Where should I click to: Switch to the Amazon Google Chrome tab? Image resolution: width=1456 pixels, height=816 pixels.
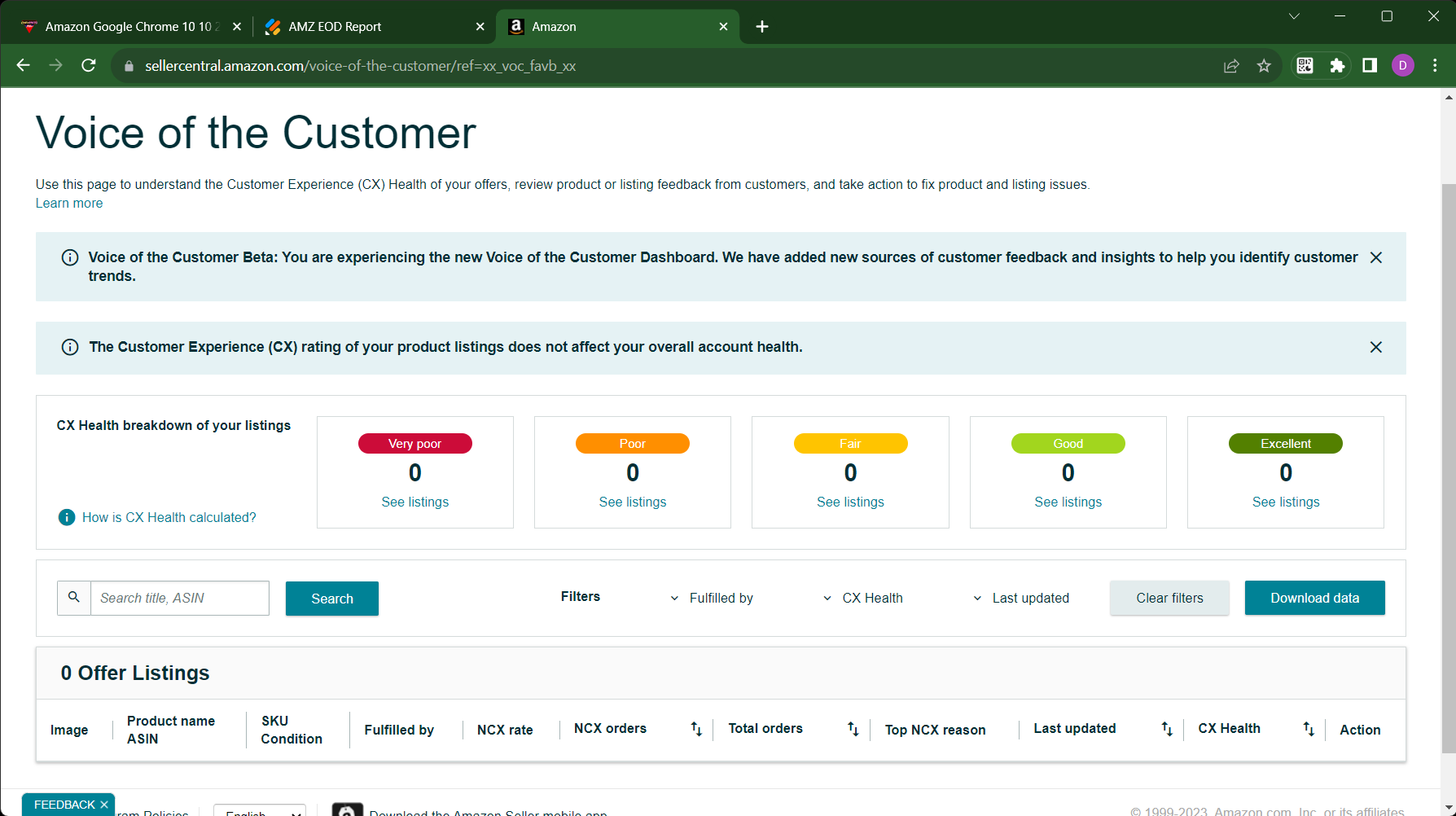tap(130, 27)
